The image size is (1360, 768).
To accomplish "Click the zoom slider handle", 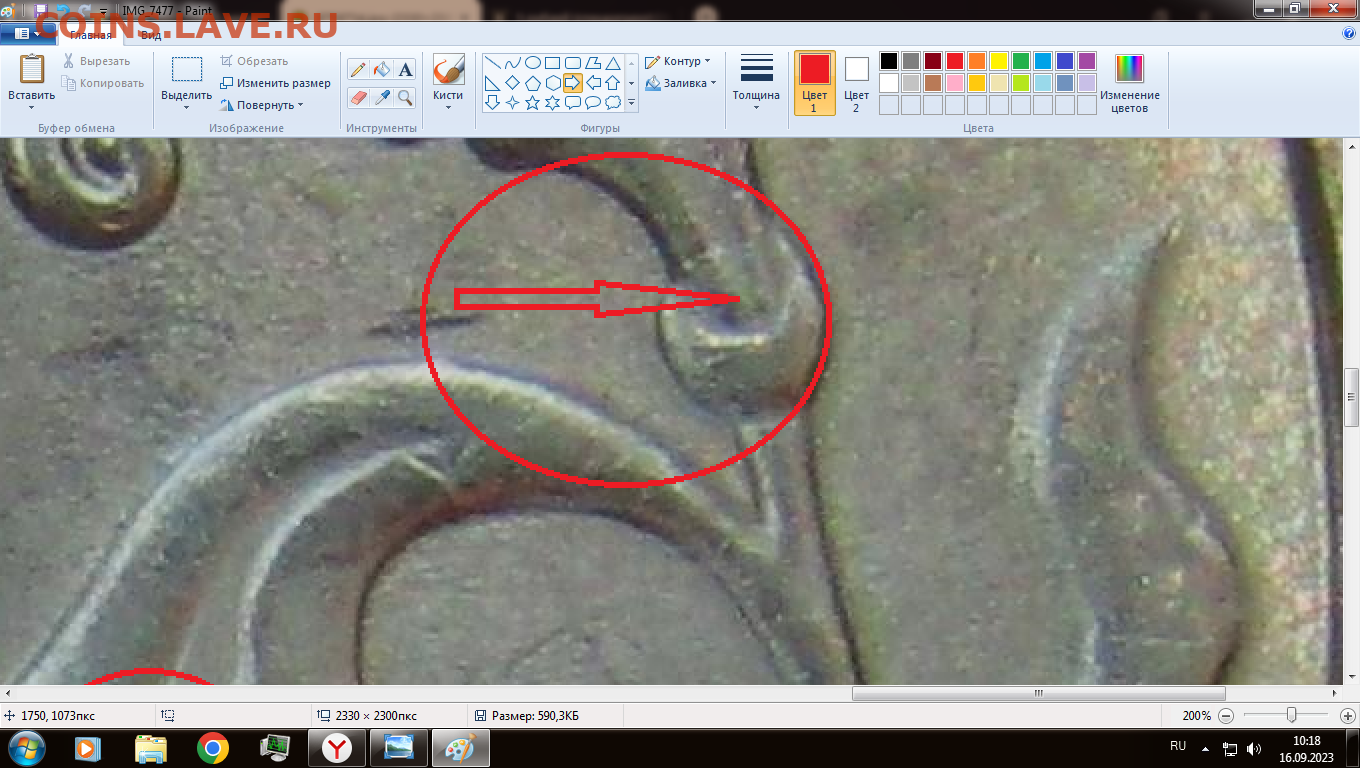I will click(x=1292, y=715).
